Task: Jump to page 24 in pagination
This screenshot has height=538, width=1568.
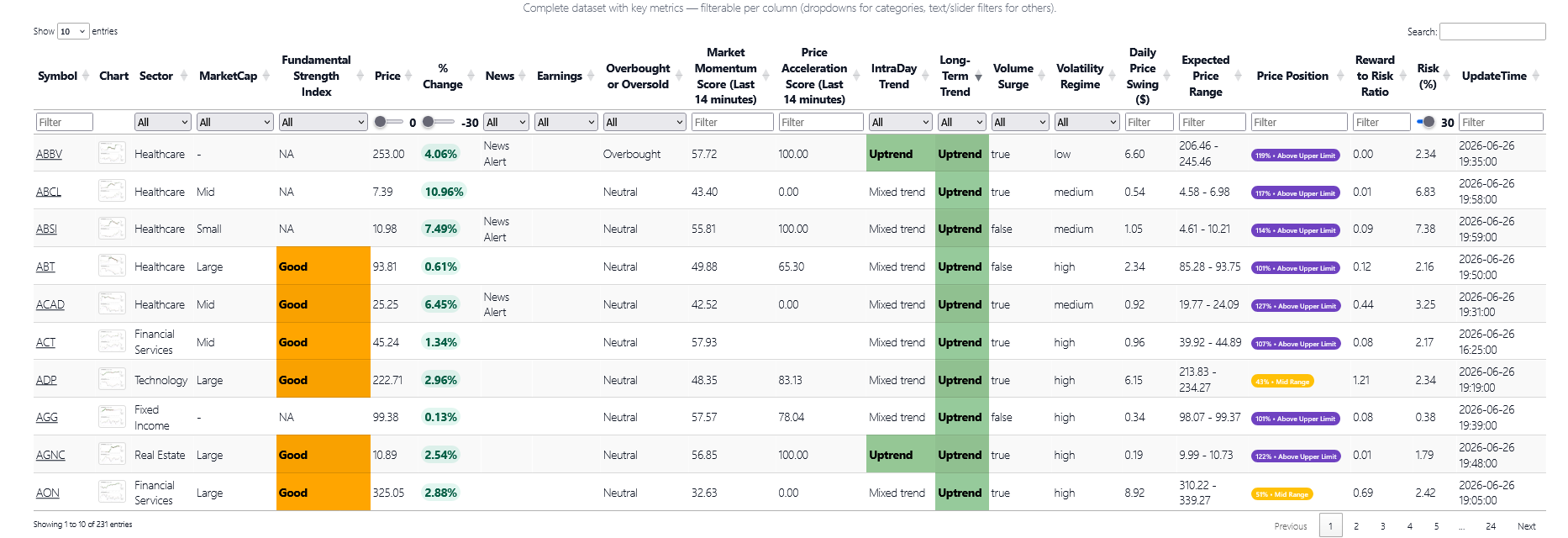Action: pyautogui.click(x=1491, y=526)
